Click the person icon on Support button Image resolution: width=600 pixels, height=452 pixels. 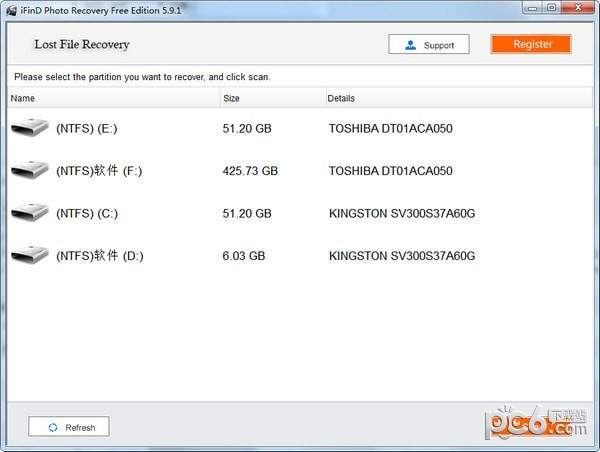click(410, 45)
